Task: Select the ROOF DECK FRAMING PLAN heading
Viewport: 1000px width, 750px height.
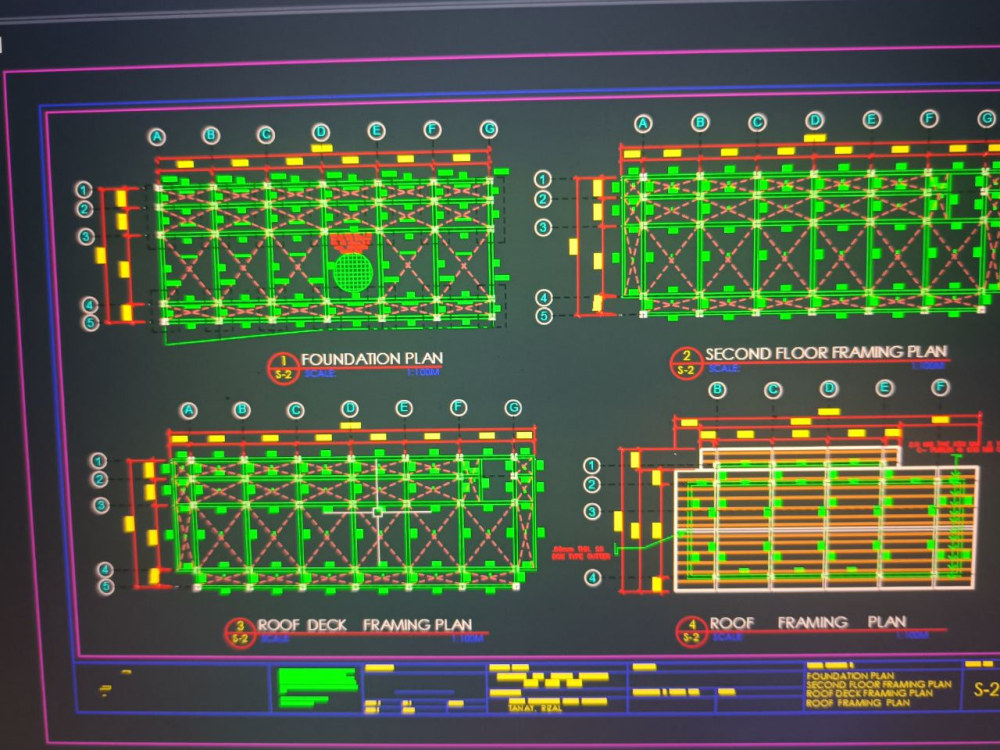Action: 366,624
